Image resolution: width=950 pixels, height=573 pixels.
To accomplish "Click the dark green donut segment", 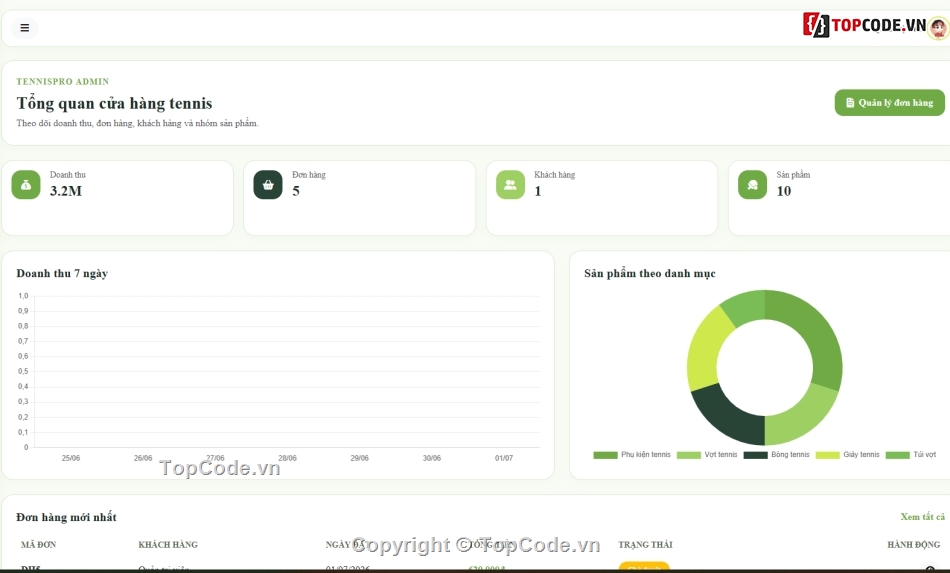I will coord(725,417).
